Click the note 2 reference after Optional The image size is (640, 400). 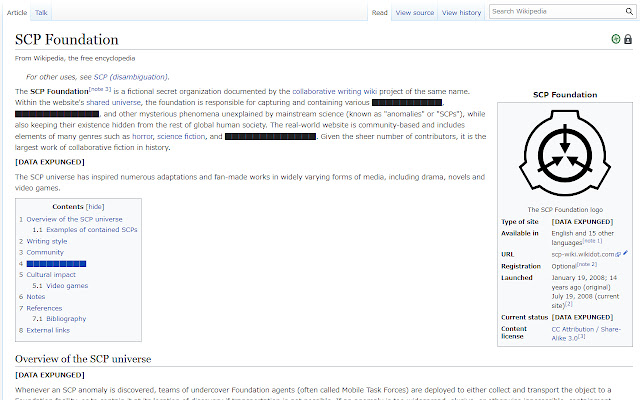587,264
